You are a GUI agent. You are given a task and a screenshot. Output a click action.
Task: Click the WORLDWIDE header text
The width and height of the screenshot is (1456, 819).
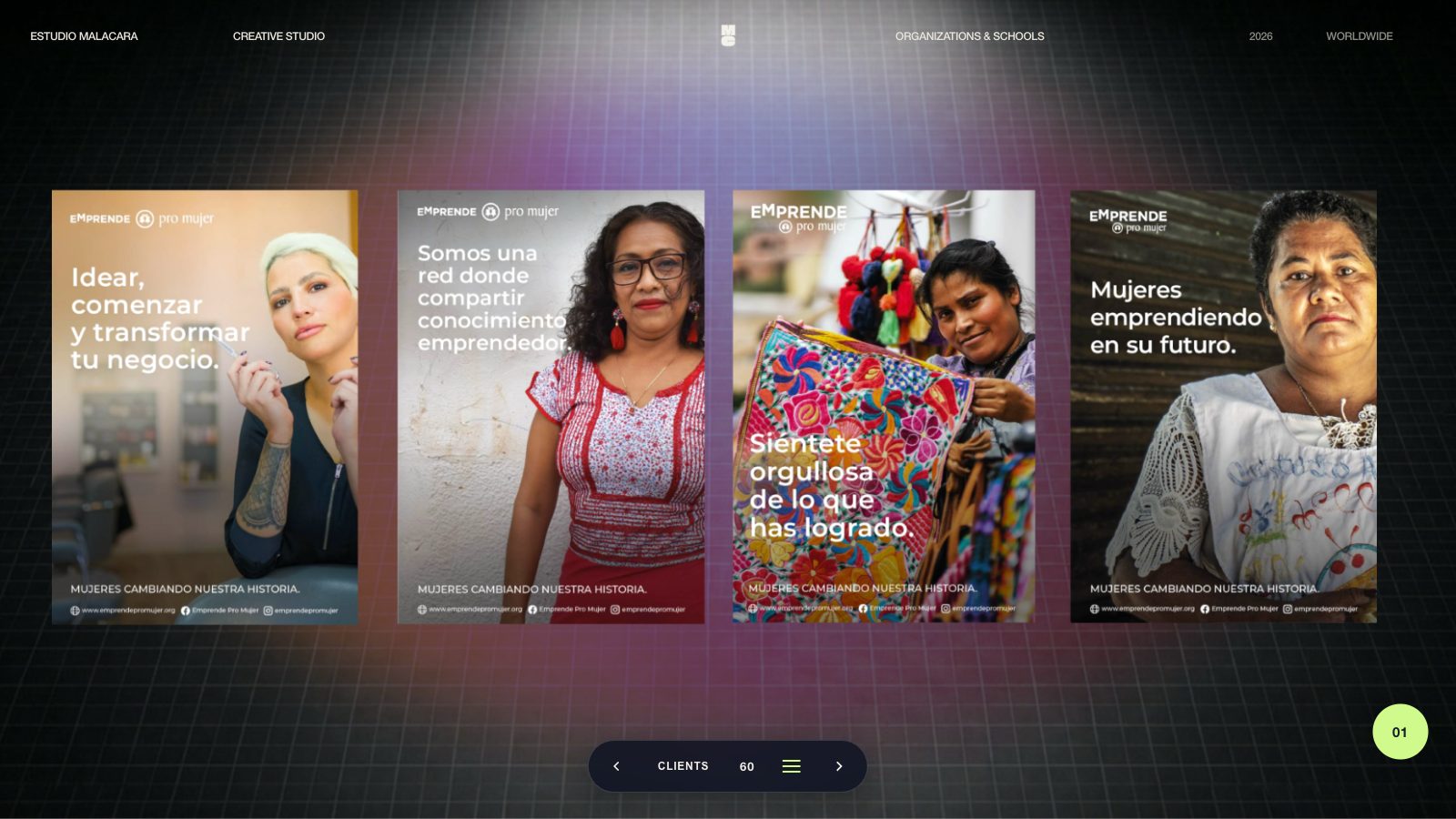[x=1359, y=36]
